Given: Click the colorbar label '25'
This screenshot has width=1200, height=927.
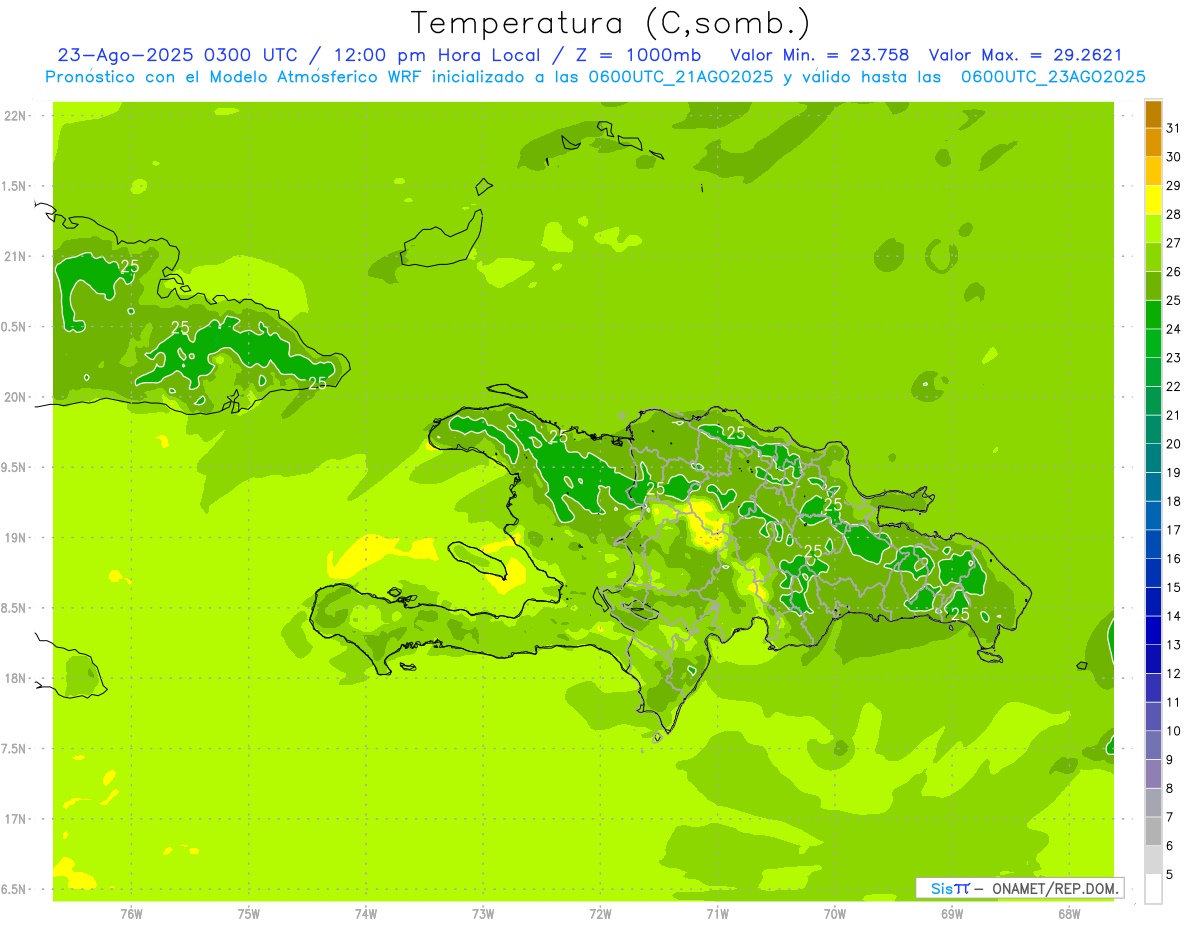Looking at the screenshot, I should point(1173,300).
